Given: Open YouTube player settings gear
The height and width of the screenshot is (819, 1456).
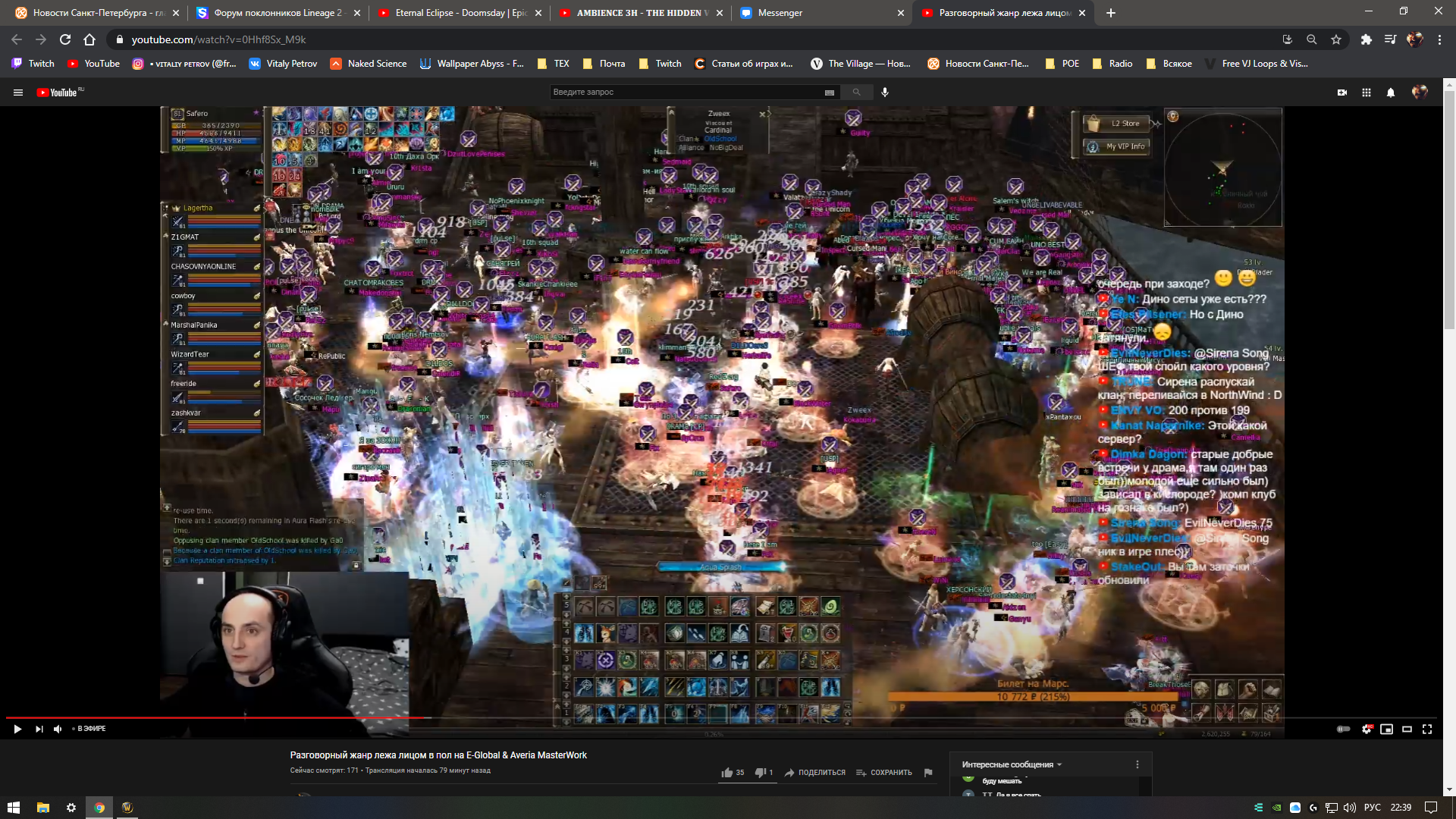Looking at the screenshot, I should tap(1367, 729).
